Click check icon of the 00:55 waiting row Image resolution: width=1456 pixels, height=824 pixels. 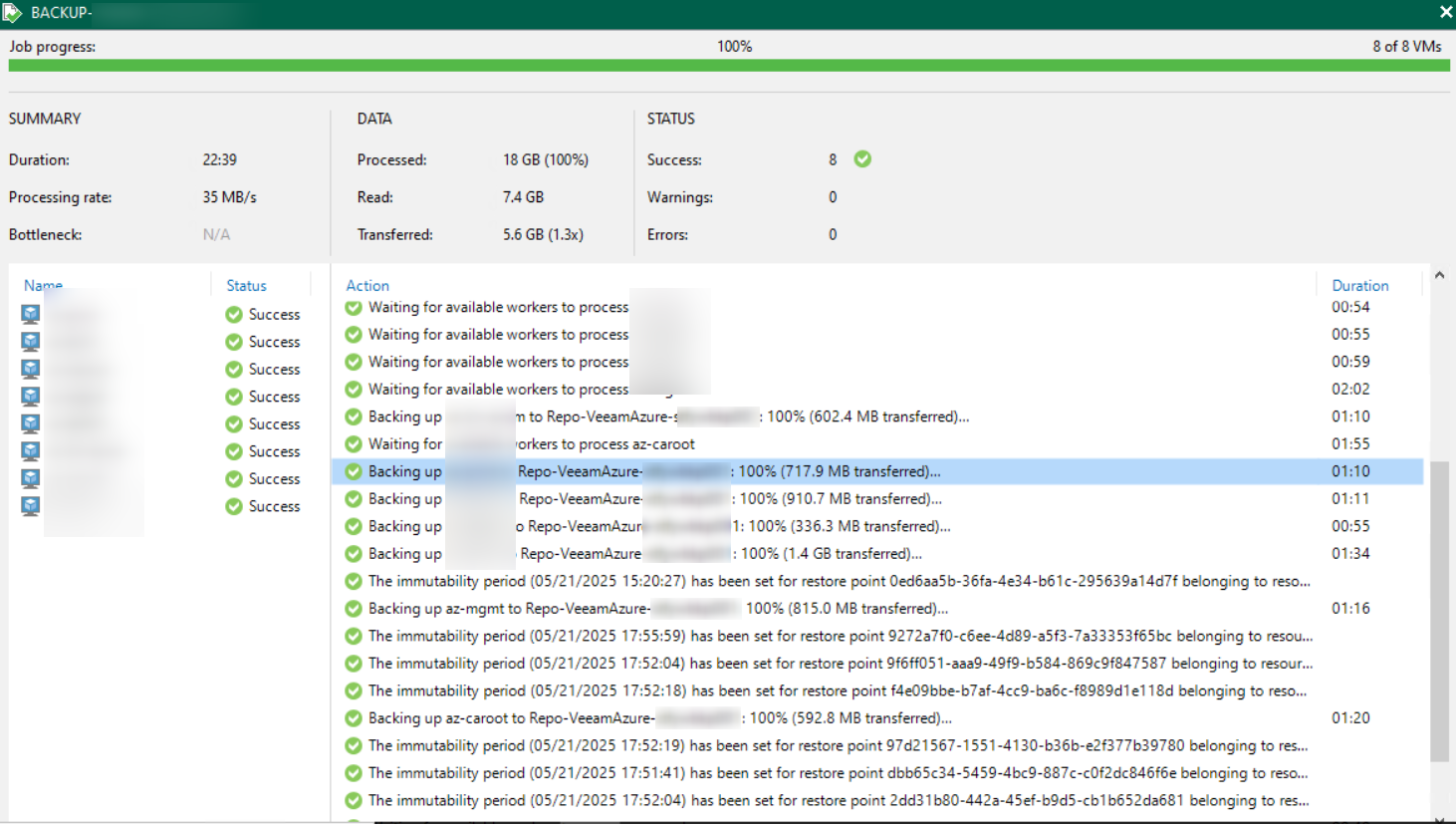point(354,335)
